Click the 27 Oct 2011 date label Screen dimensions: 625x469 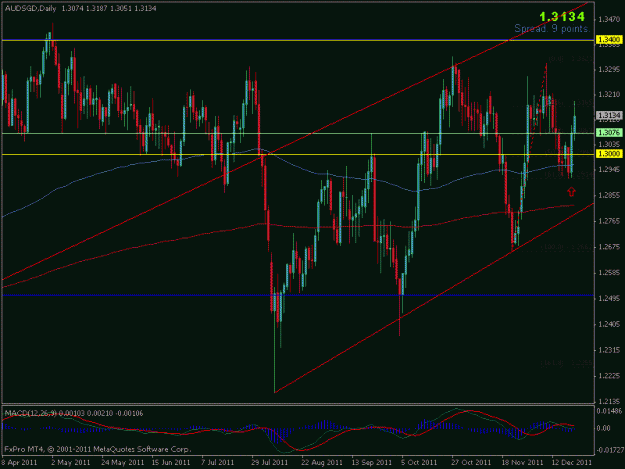click(471, 463)
